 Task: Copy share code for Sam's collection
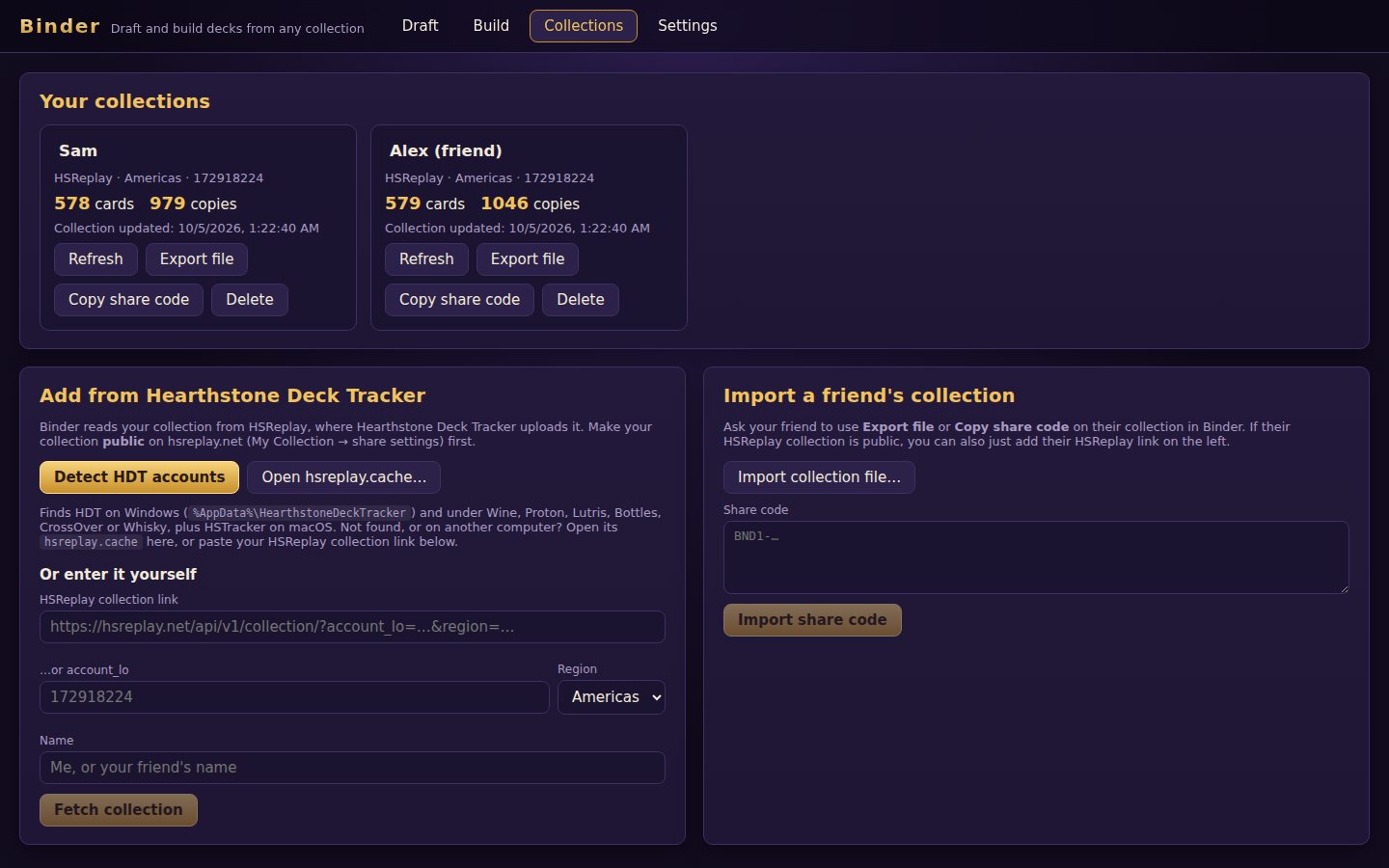(x=129, y=300)
